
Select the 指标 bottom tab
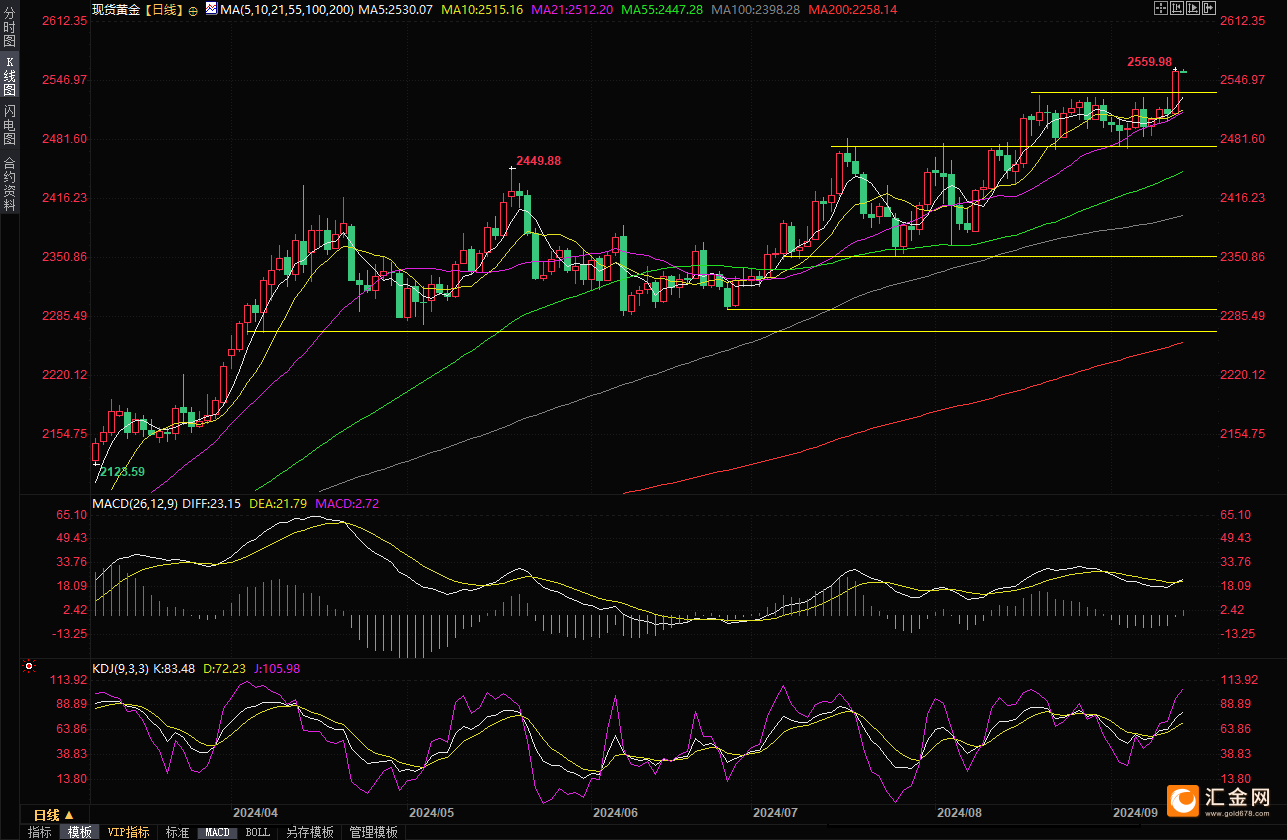(x=40, y=832)
